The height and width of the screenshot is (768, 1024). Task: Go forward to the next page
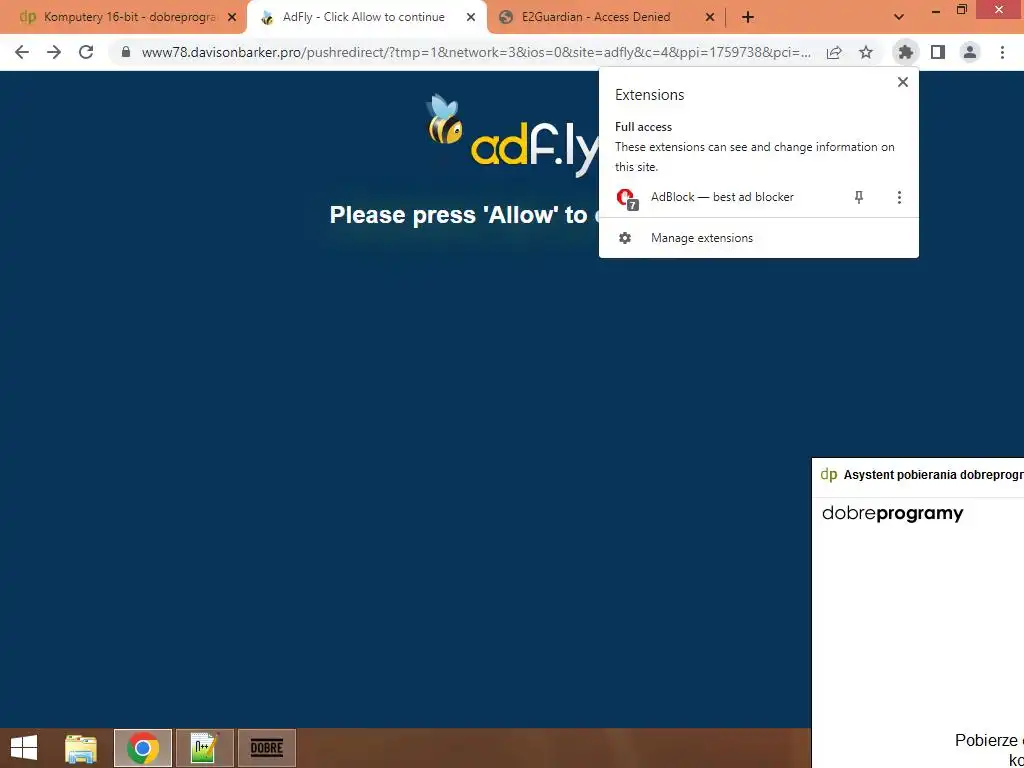click(54, 52)
